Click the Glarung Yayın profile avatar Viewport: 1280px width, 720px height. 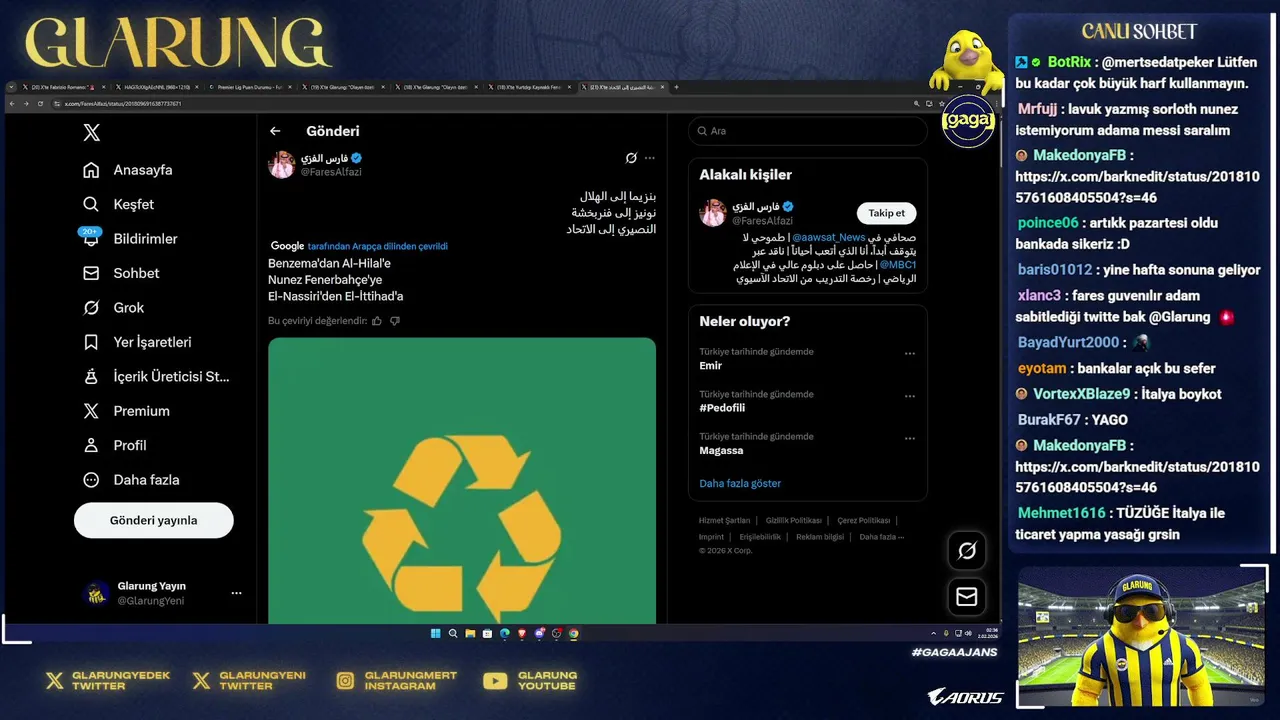96,593
